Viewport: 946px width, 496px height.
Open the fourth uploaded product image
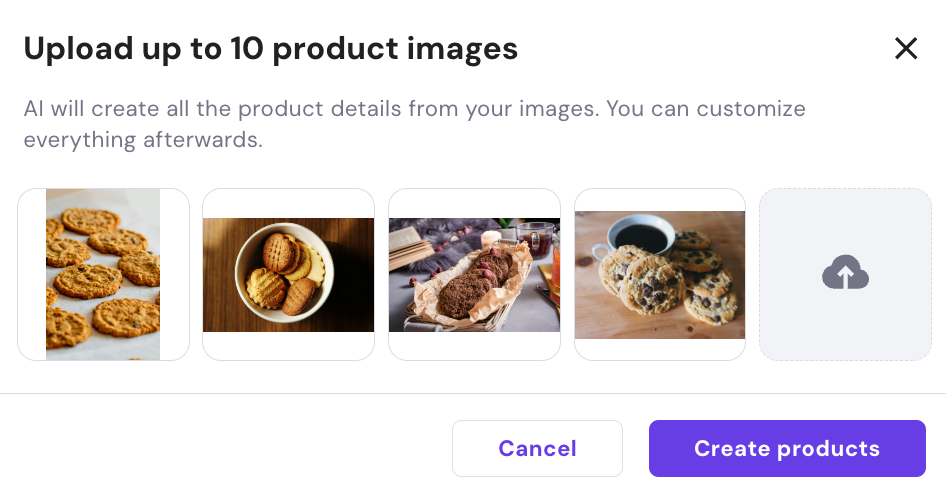[x=660, y=274]
